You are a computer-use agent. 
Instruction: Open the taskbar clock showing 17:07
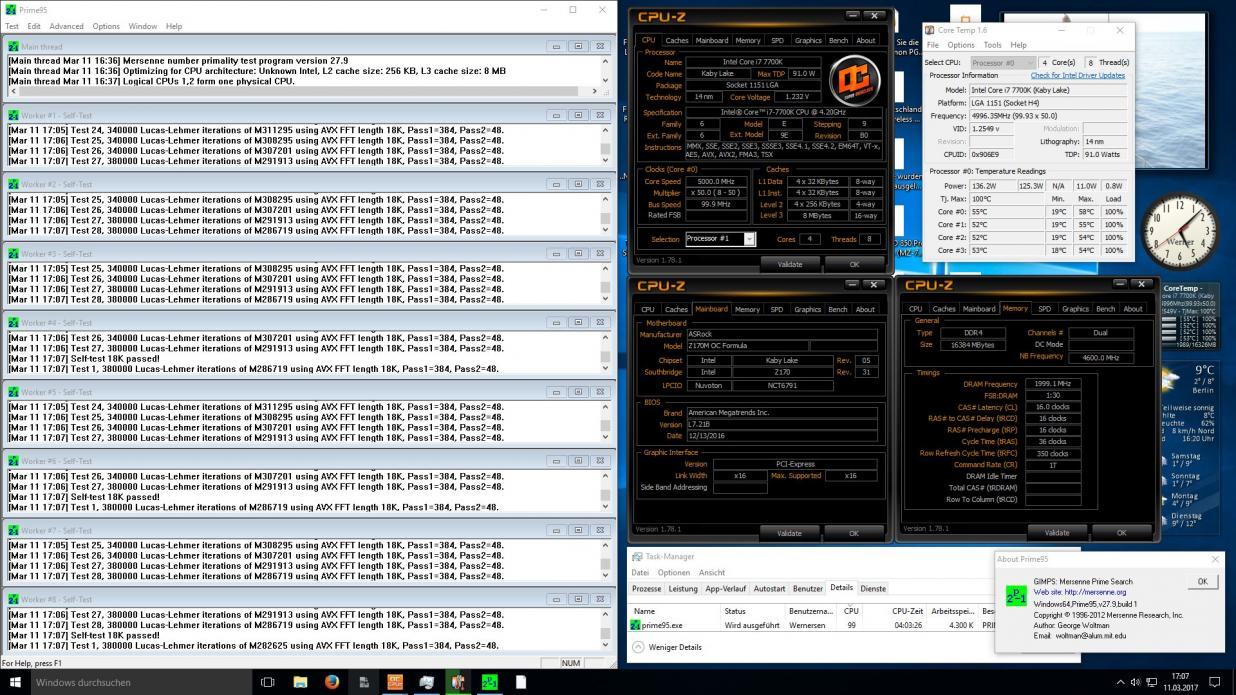pos(1180,682)
